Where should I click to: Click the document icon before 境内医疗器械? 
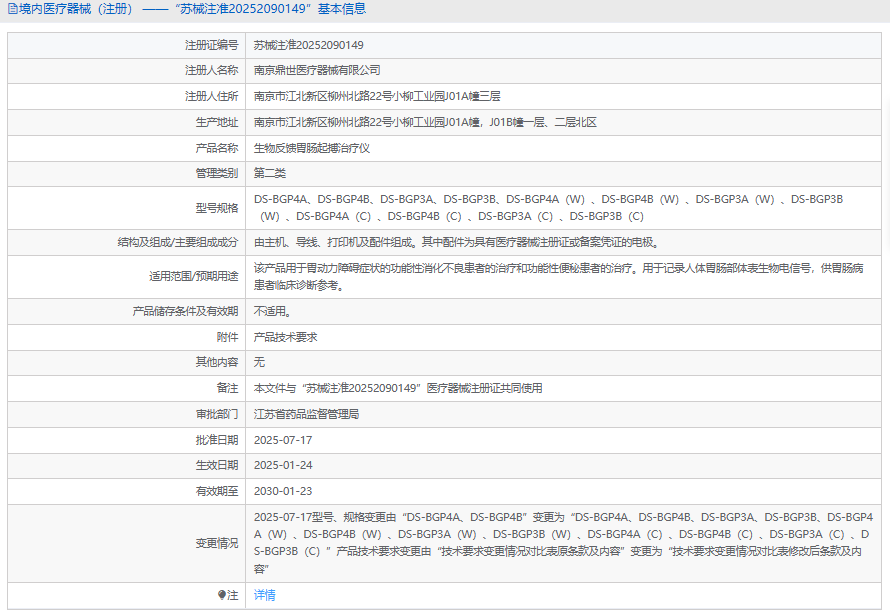pos(12,9)
